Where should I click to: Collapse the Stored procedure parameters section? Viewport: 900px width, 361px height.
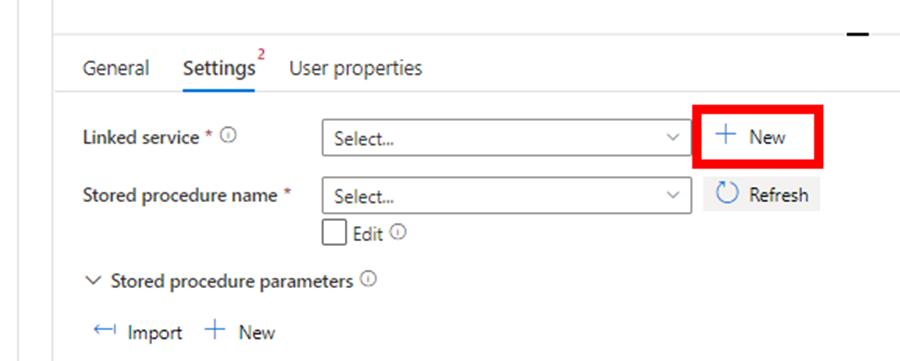point(92,281)
